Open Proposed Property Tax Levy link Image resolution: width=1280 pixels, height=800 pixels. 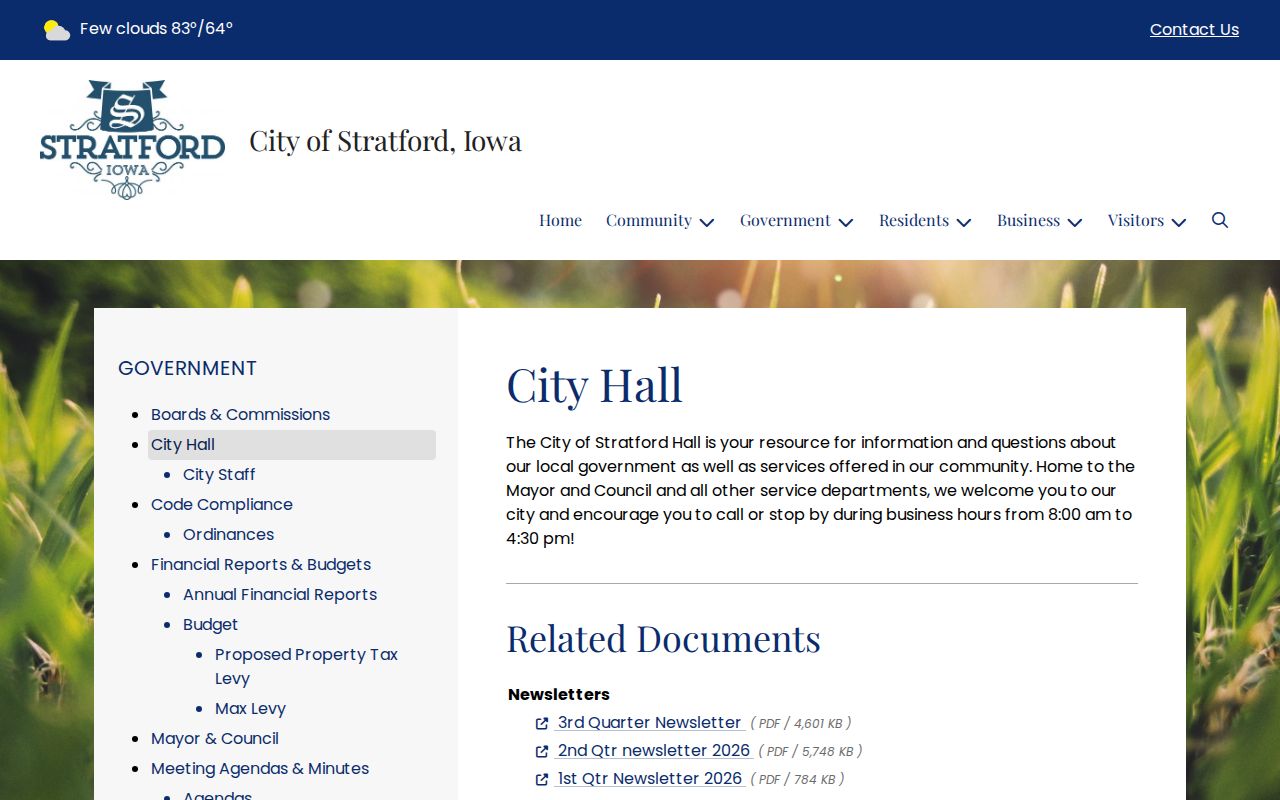point(306,666)
